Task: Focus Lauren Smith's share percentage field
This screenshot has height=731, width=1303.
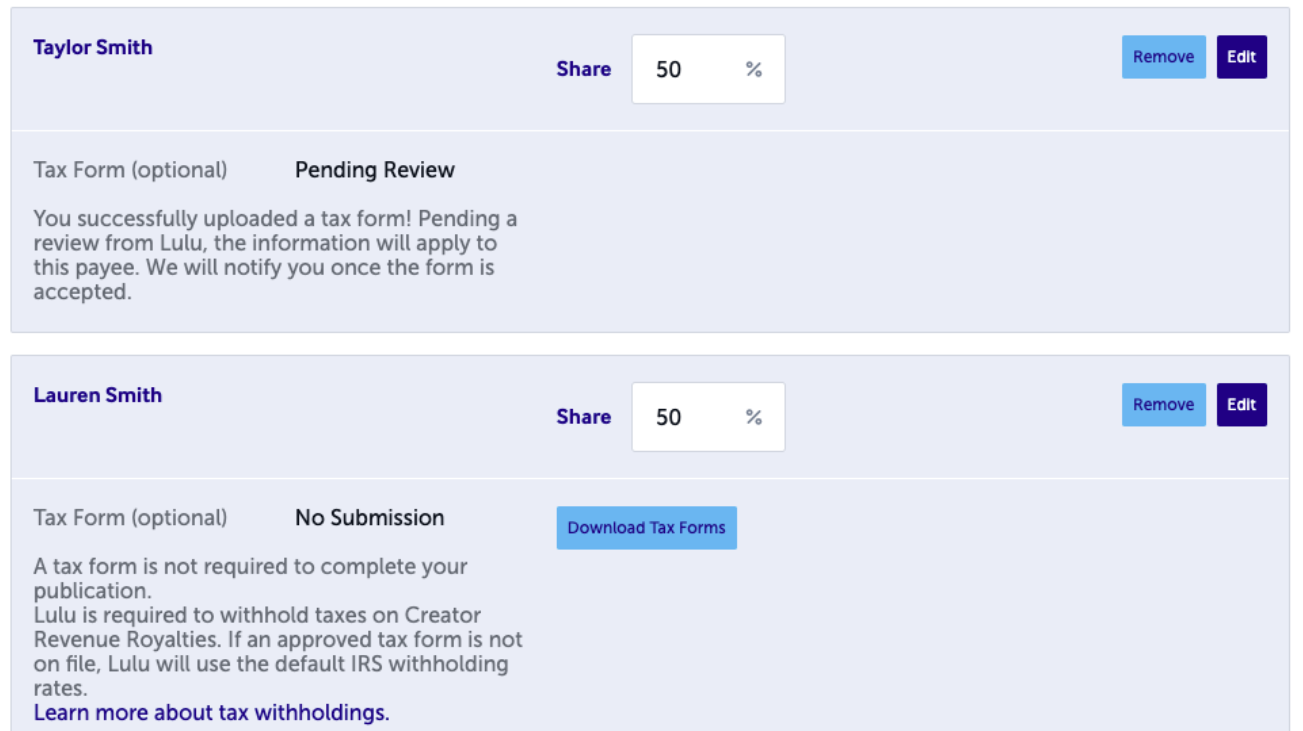Action: [708, 417]
